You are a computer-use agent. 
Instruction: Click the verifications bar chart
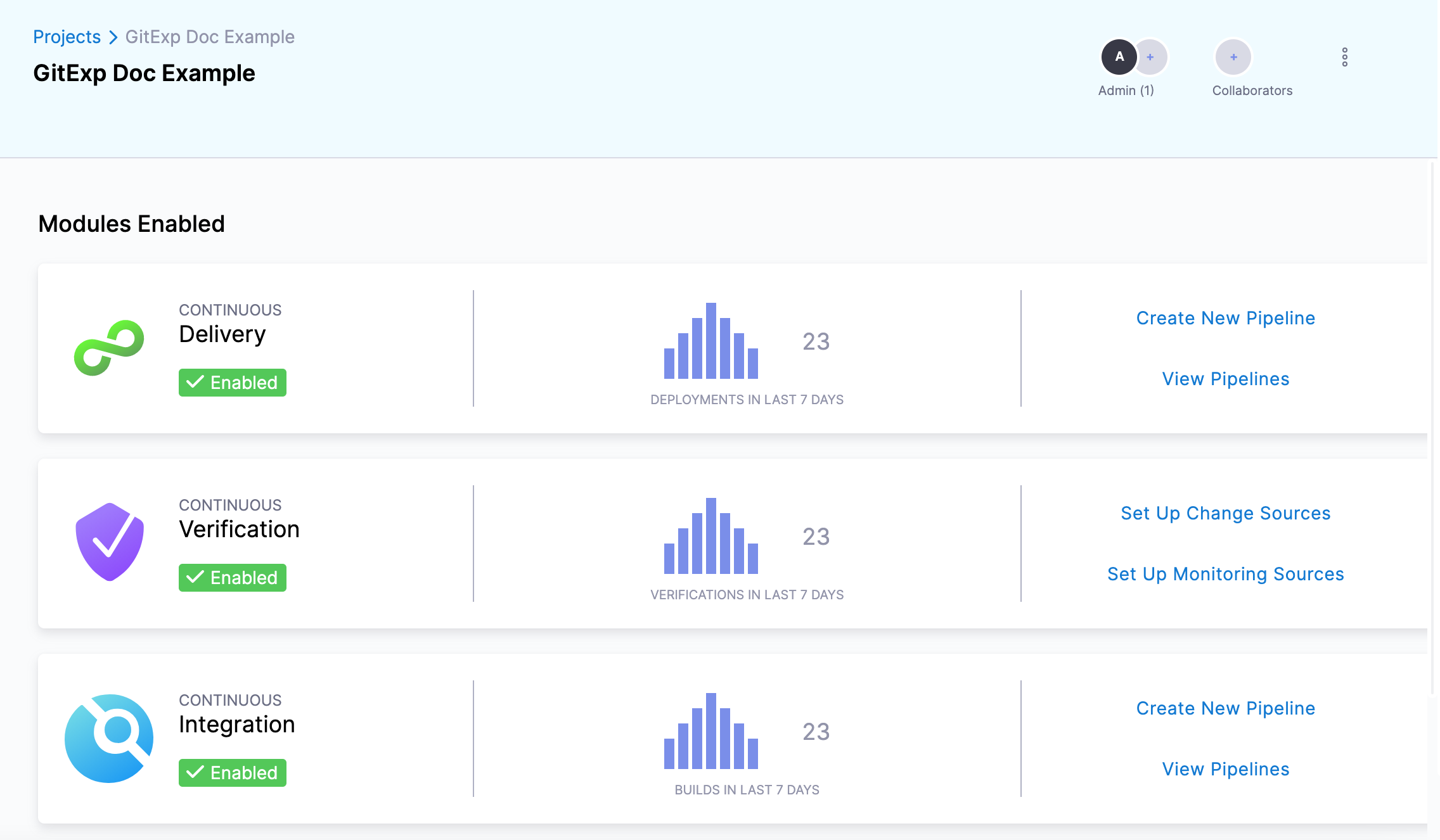coord(711,536)
